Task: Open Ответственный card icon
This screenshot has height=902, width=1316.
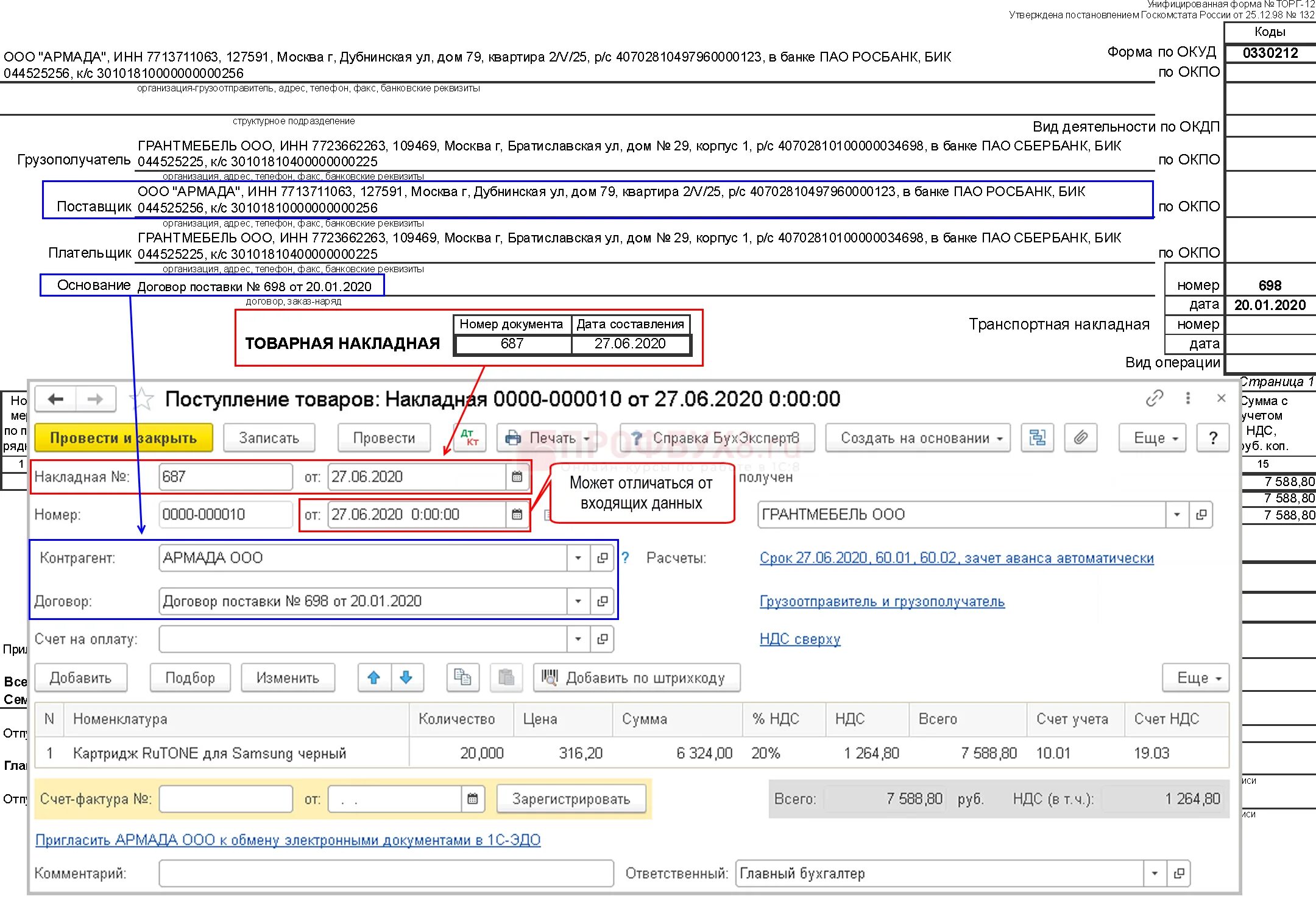Action: click(1179, 873)
